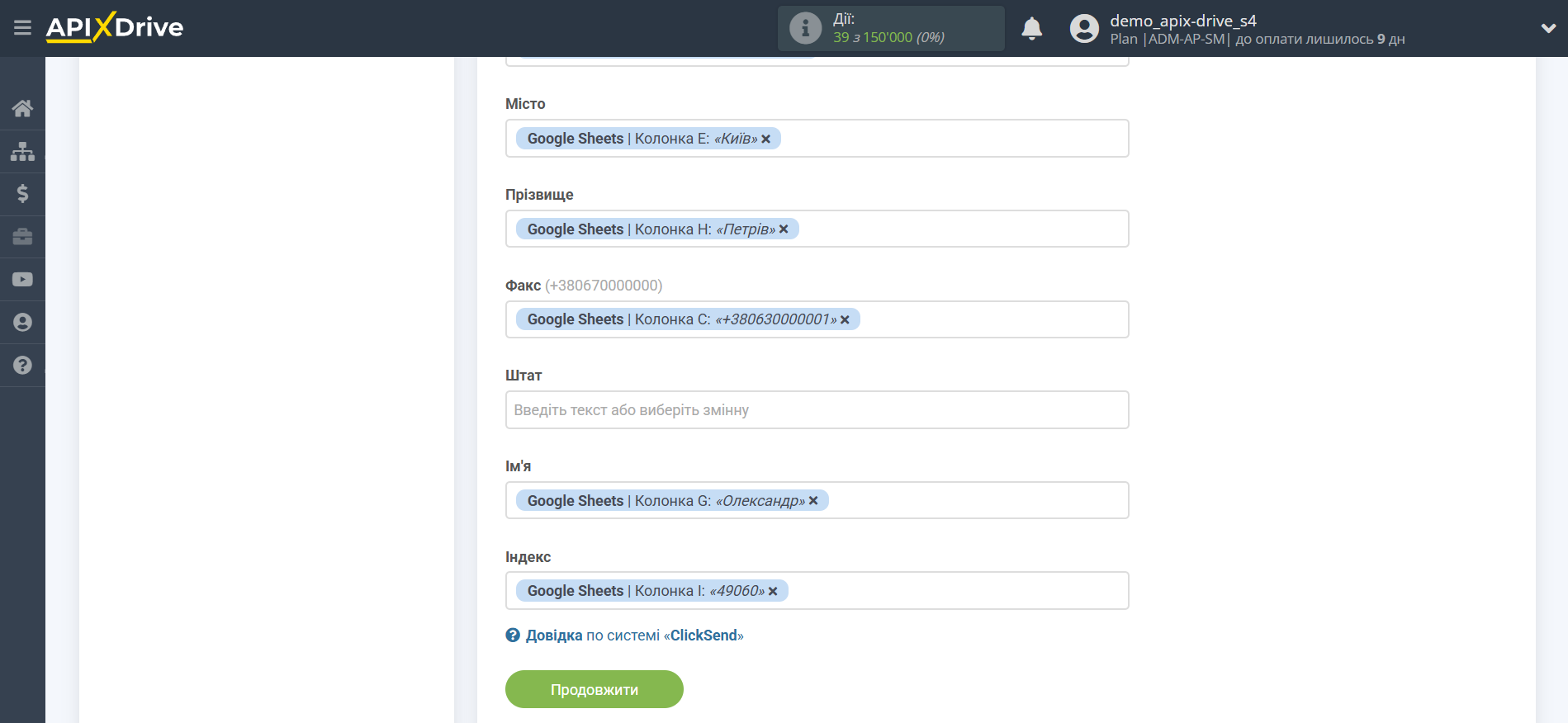
Task: Open the notifications bell
Action: pos(1031,28)
